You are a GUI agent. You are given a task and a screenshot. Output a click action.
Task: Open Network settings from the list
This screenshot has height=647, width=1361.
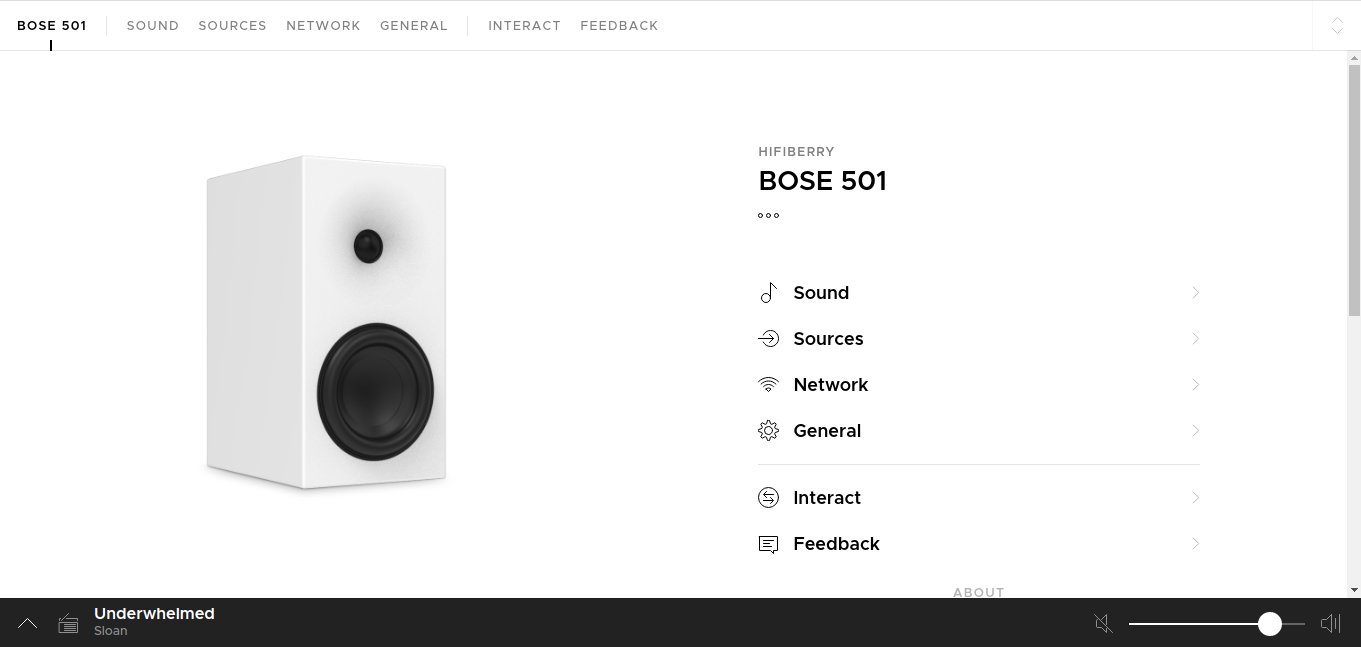pyautogui.click(x=830, y=384)
